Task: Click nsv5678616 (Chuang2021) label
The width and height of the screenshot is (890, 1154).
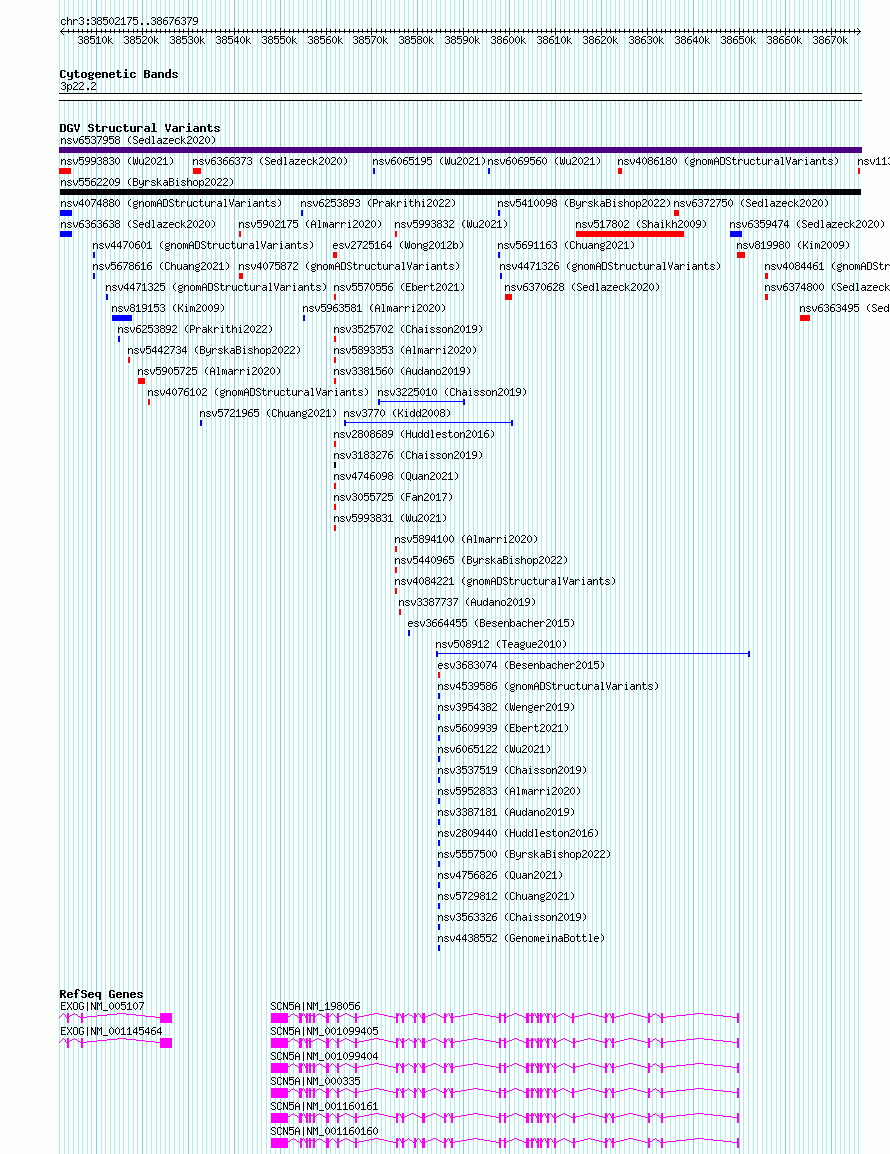Action: (x=160, y=266)
